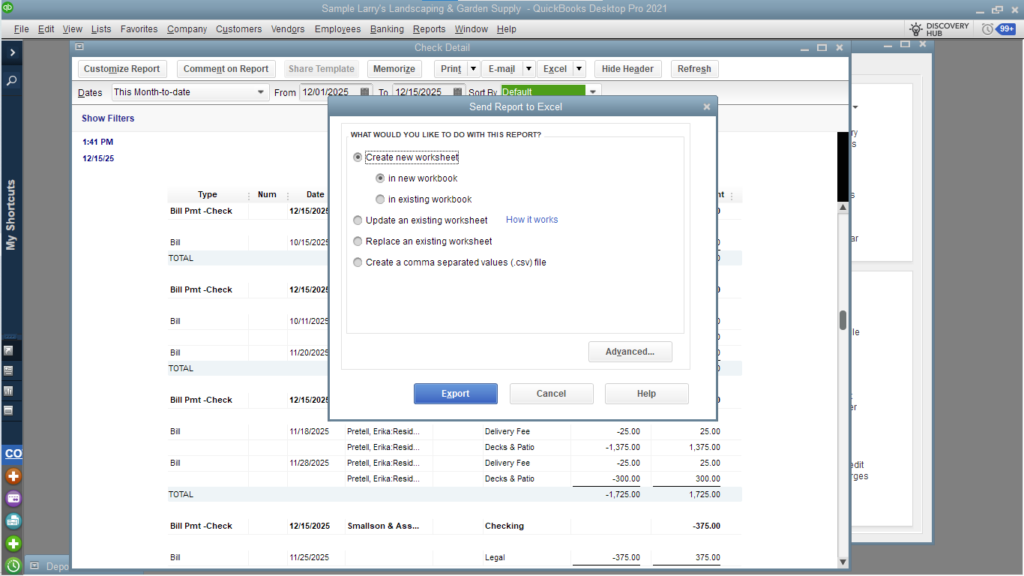The width and height of the screenshot is (1024, 576).
Task: Open the Print button dropdown arrow
Action: [472, 69]
